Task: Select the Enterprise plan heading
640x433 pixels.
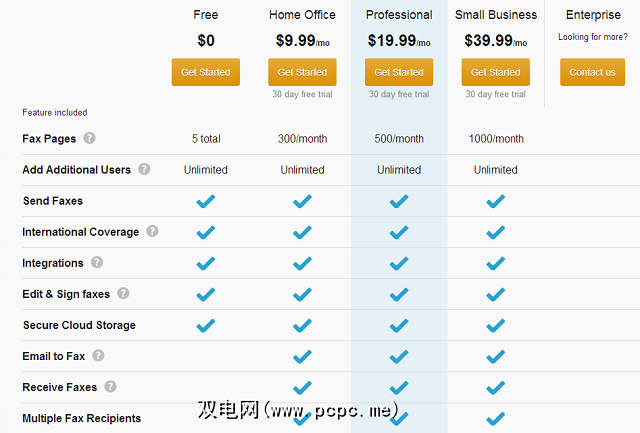Action: point(593,15)
